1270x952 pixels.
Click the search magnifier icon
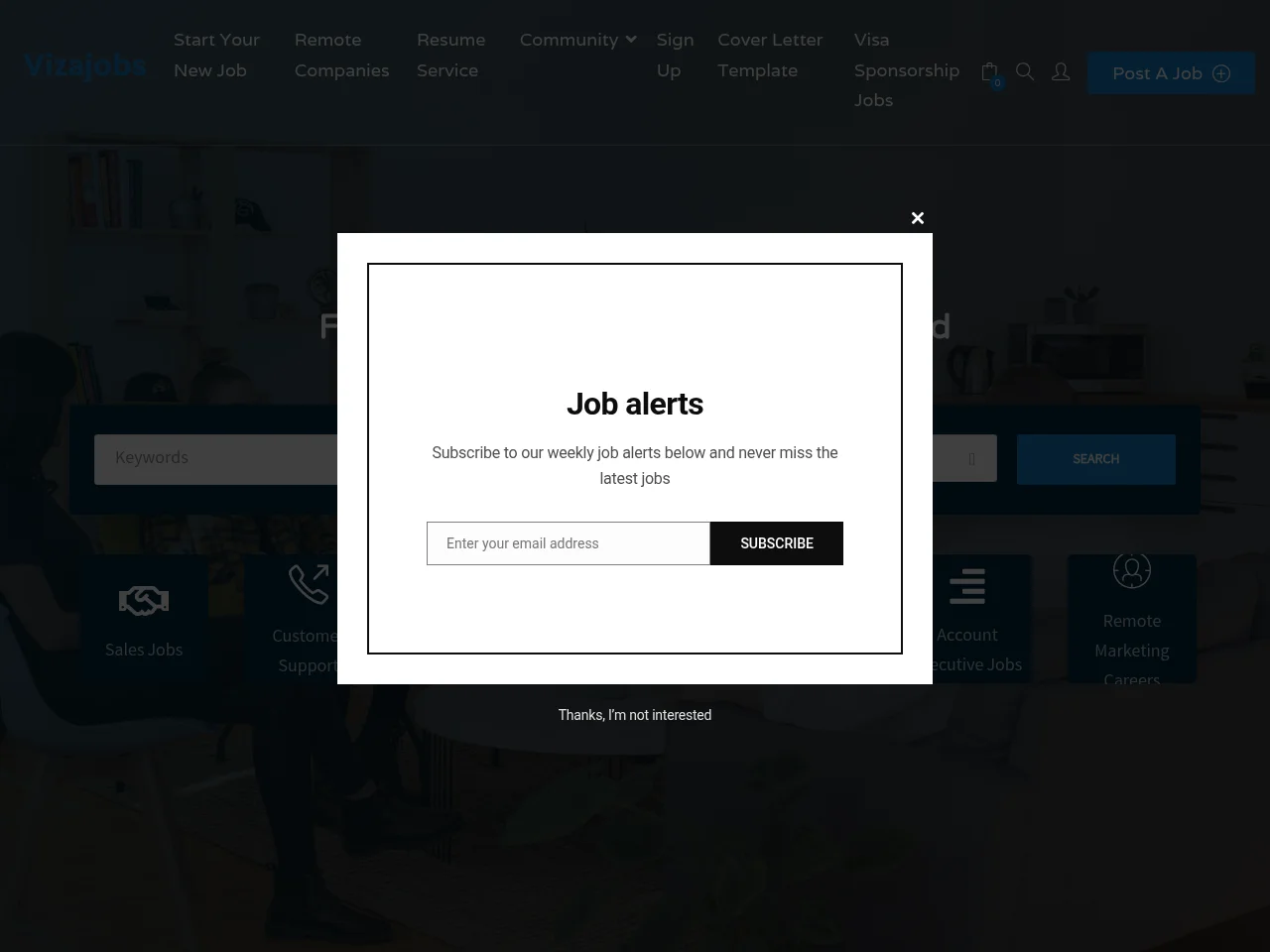pos(1025,71)
